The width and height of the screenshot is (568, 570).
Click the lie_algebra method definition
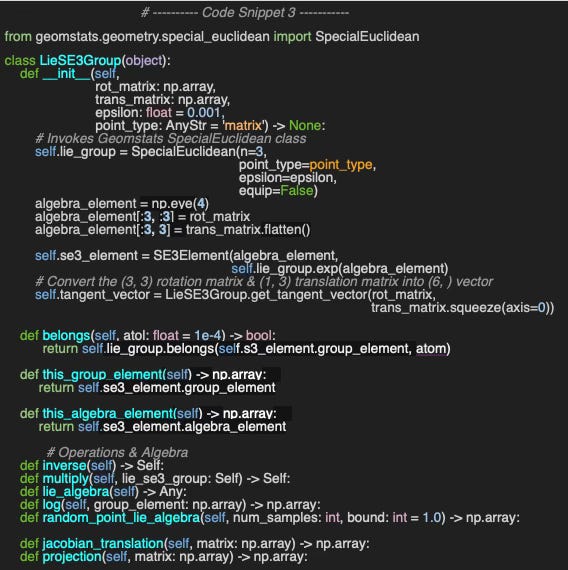tap(103, 492)
